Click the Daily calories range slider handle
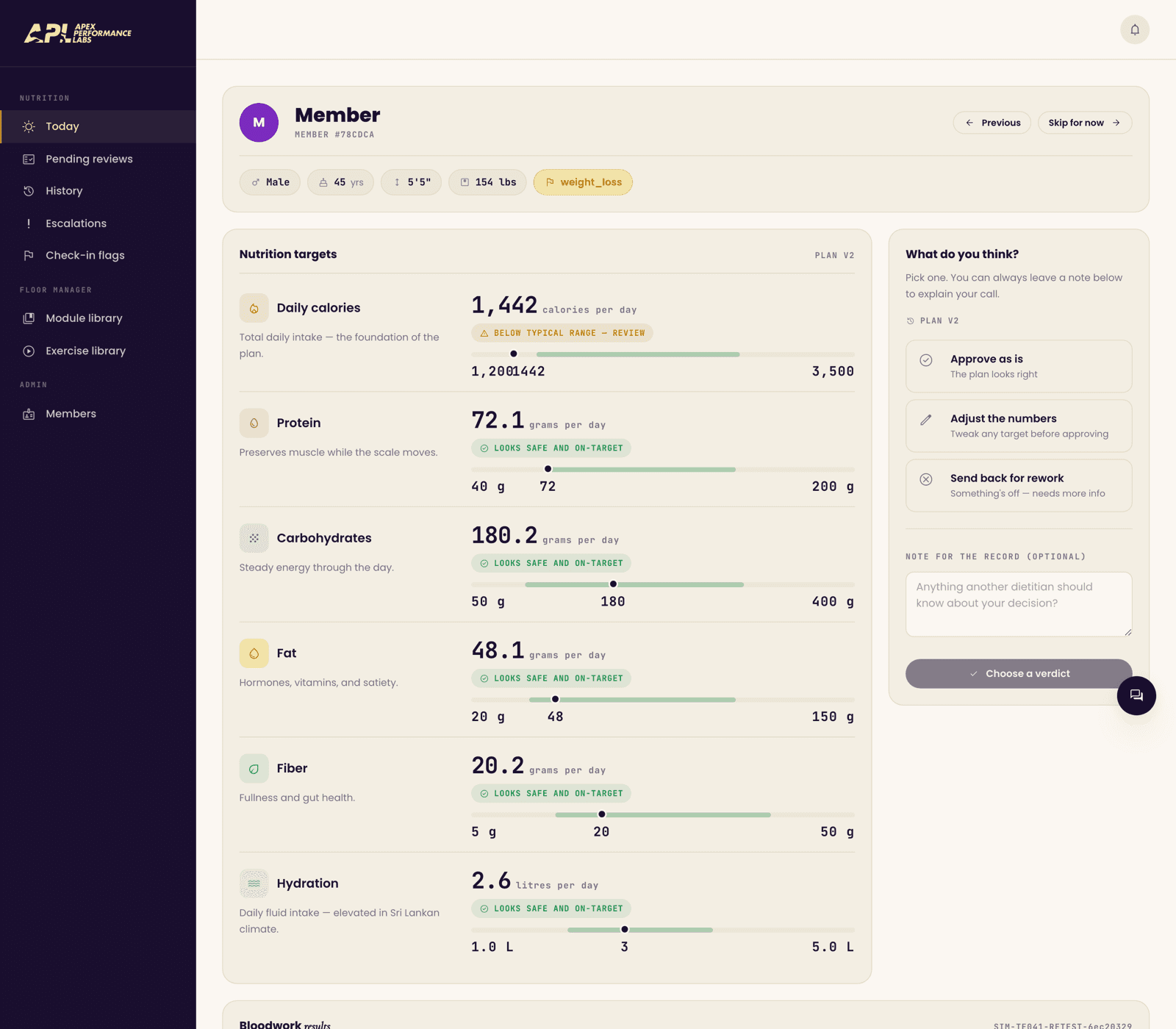This screenshot has height=1029, width=1176. click(x=514, y=354)
